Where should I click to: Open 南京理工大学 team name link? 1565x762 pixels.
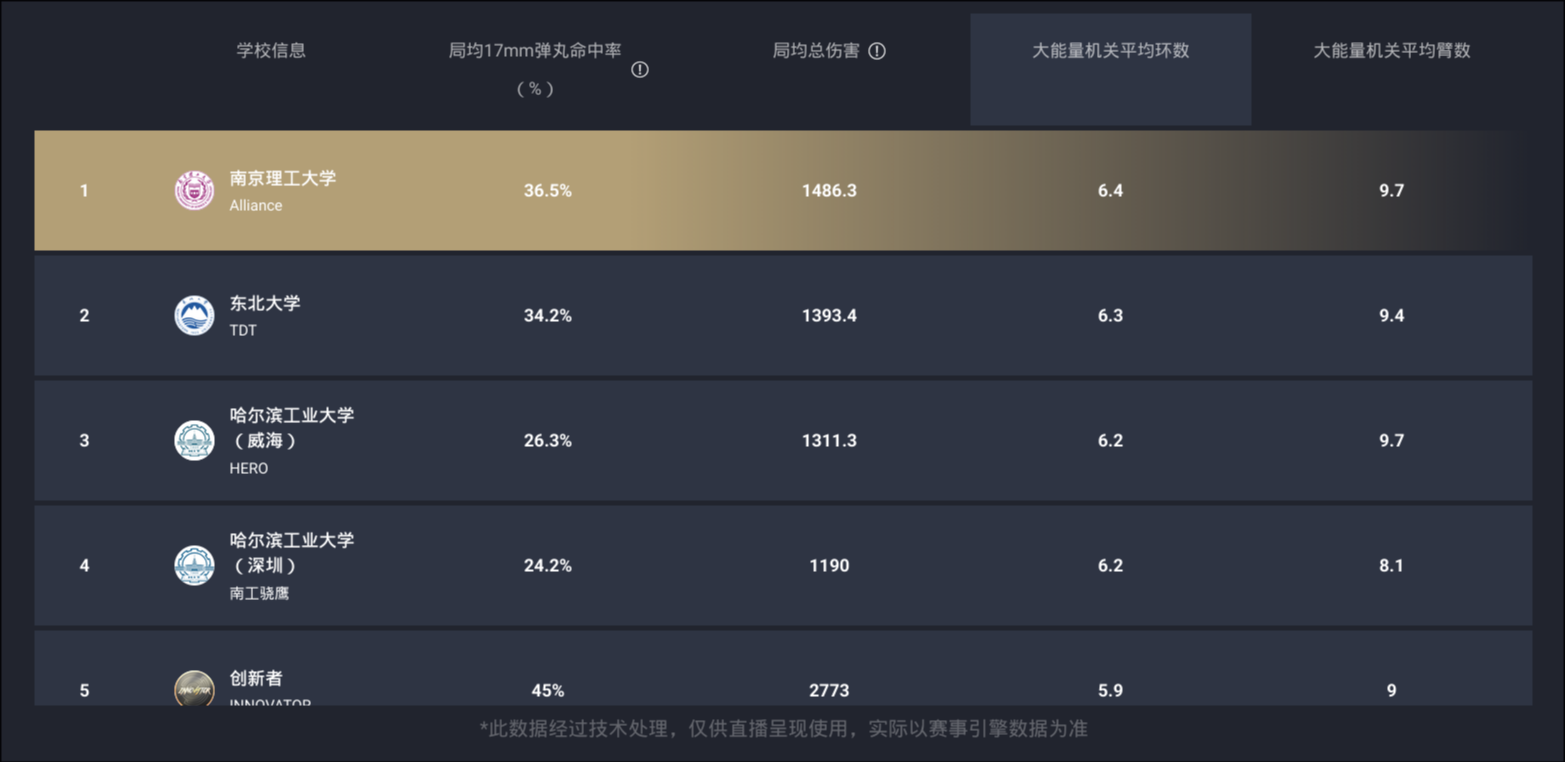point(283,178)
